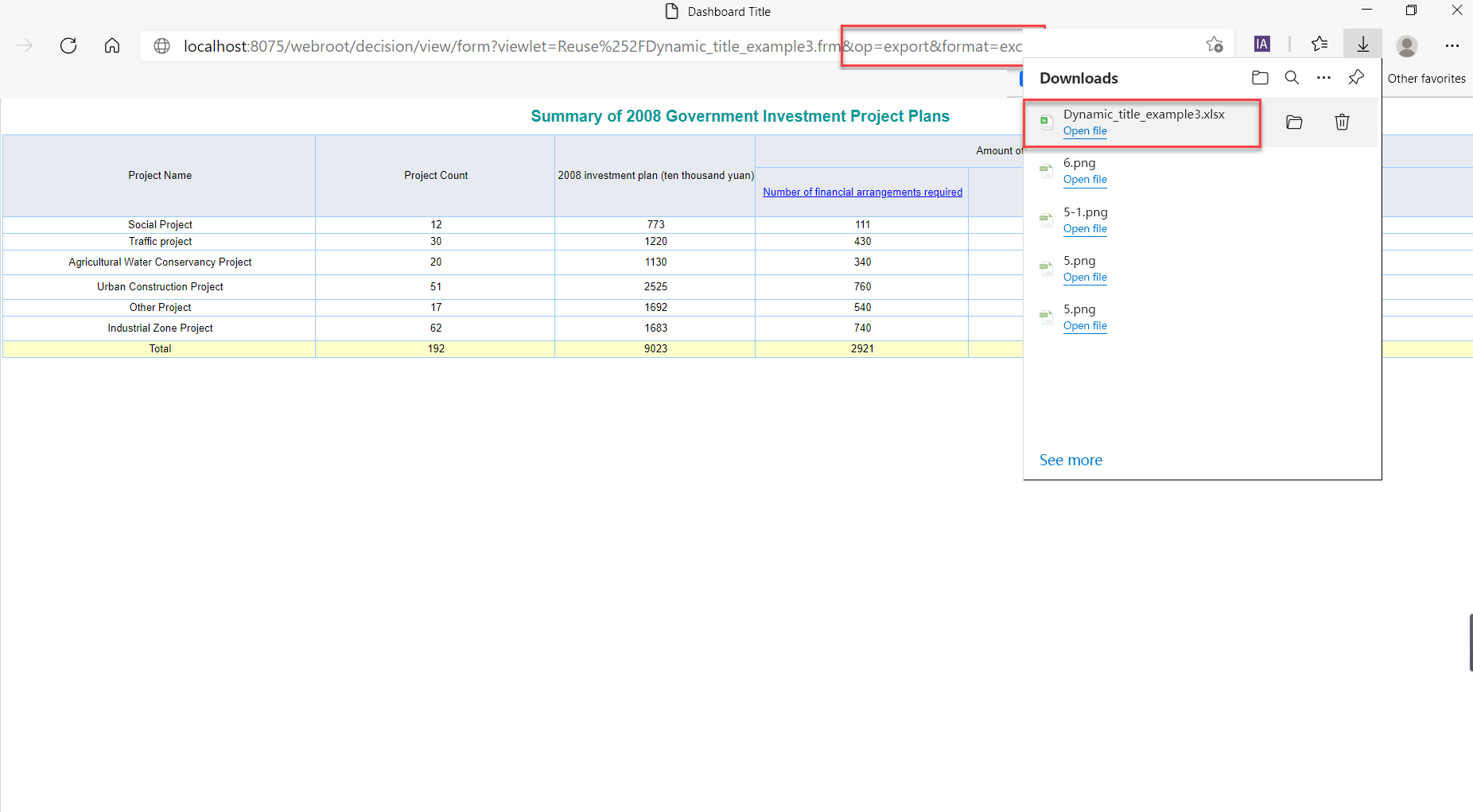Open more options in Downloads panel
The width and height of the screenshot is (1473, 812).
point(1323,78)
